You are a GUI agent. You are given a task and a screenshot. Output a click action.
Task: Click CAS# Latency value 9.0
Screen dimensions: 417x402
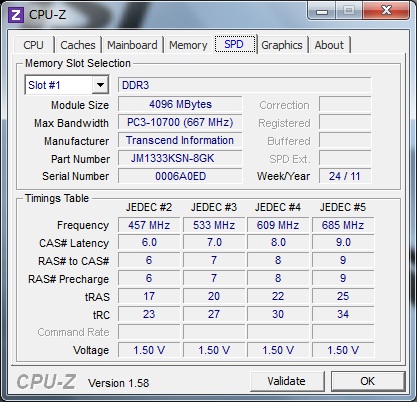[343, 242]
